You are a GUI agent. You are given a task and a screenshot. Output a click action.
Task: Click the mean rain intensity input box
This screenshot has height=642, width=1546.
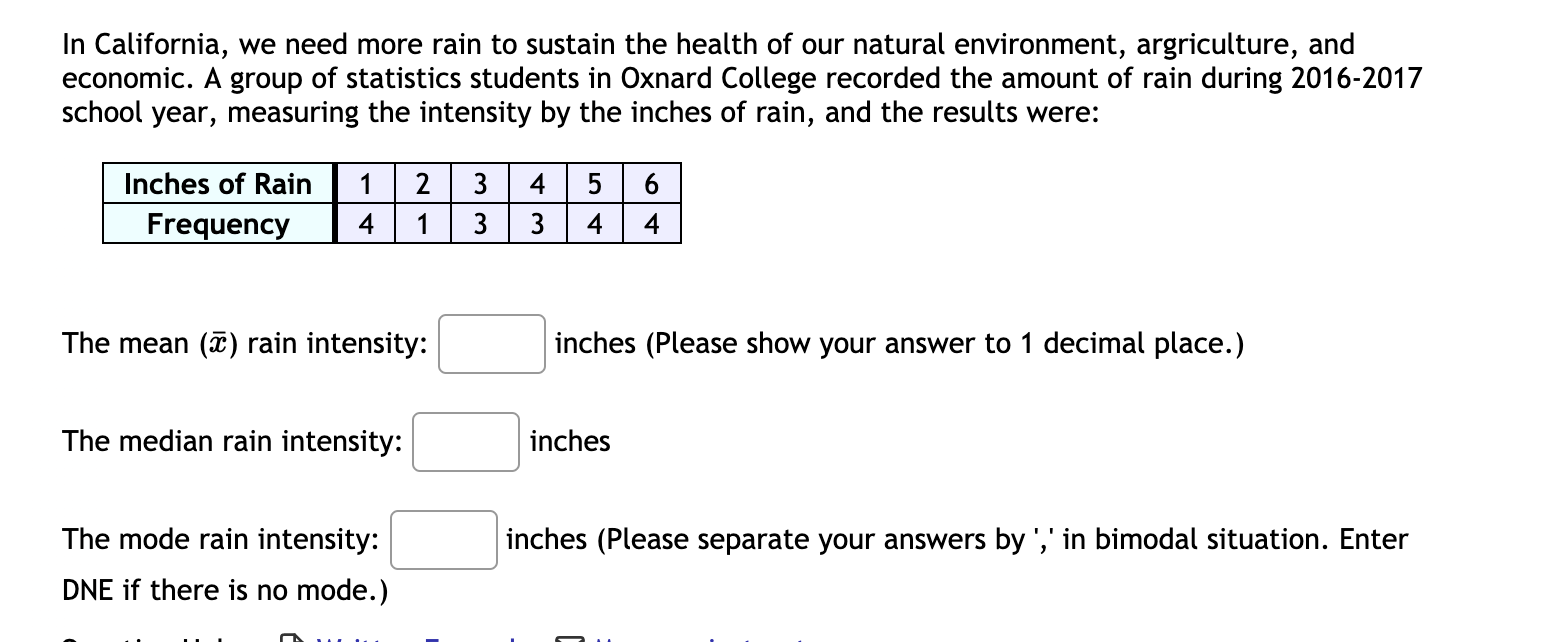tap(491, 343)
